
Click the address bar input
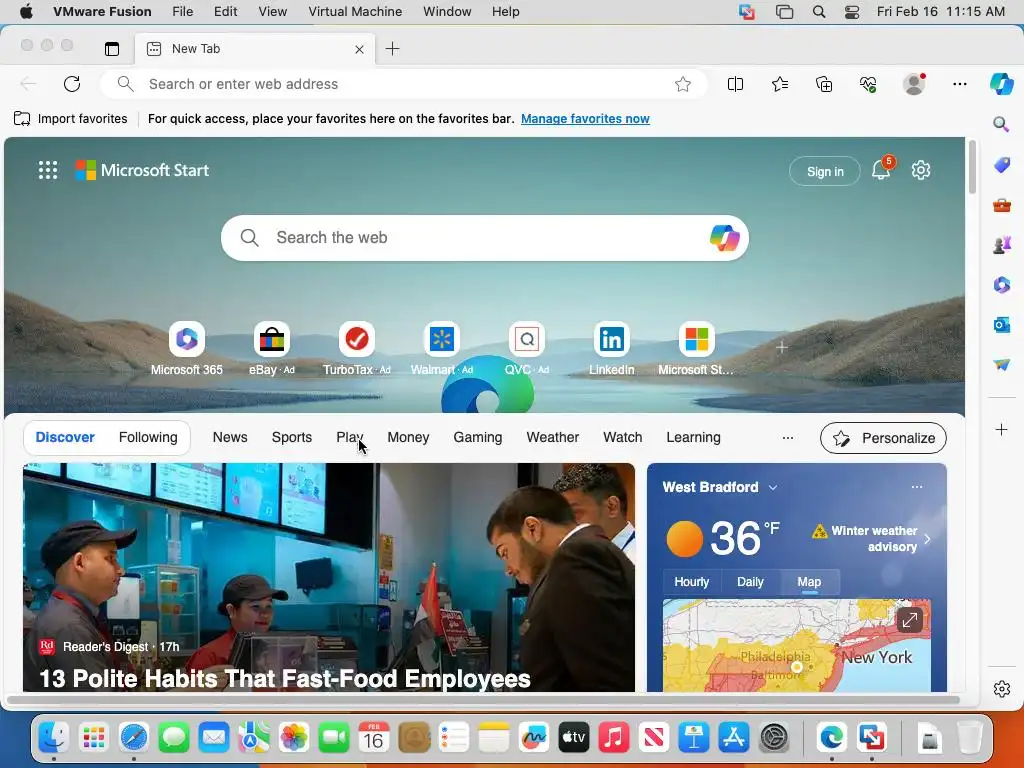click(403, 84)
